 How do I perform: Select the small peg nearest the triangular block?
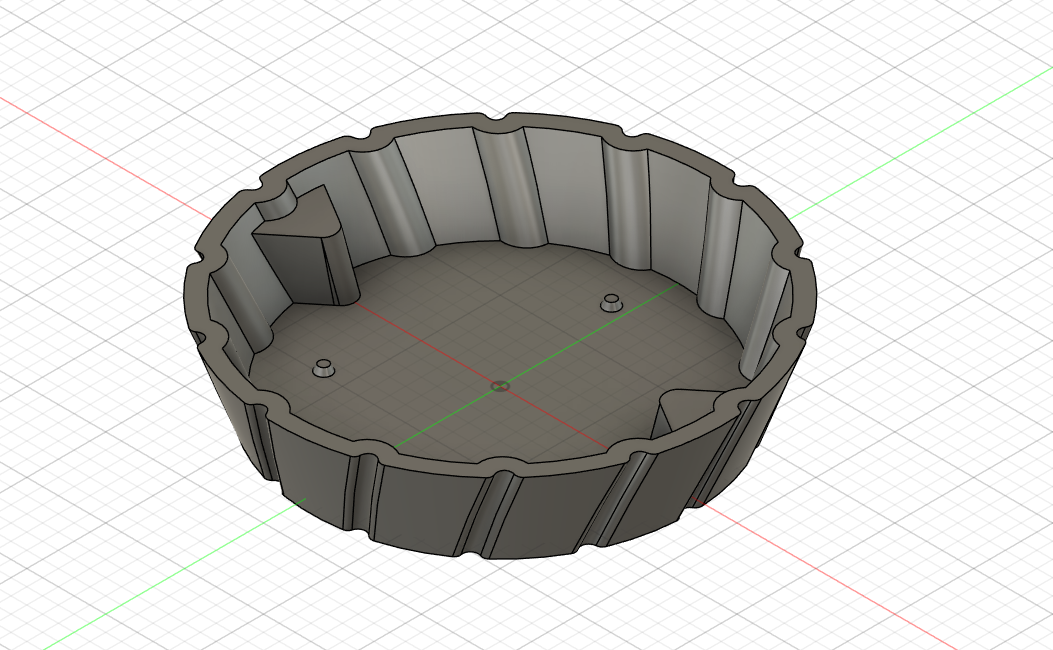(324, 369)
